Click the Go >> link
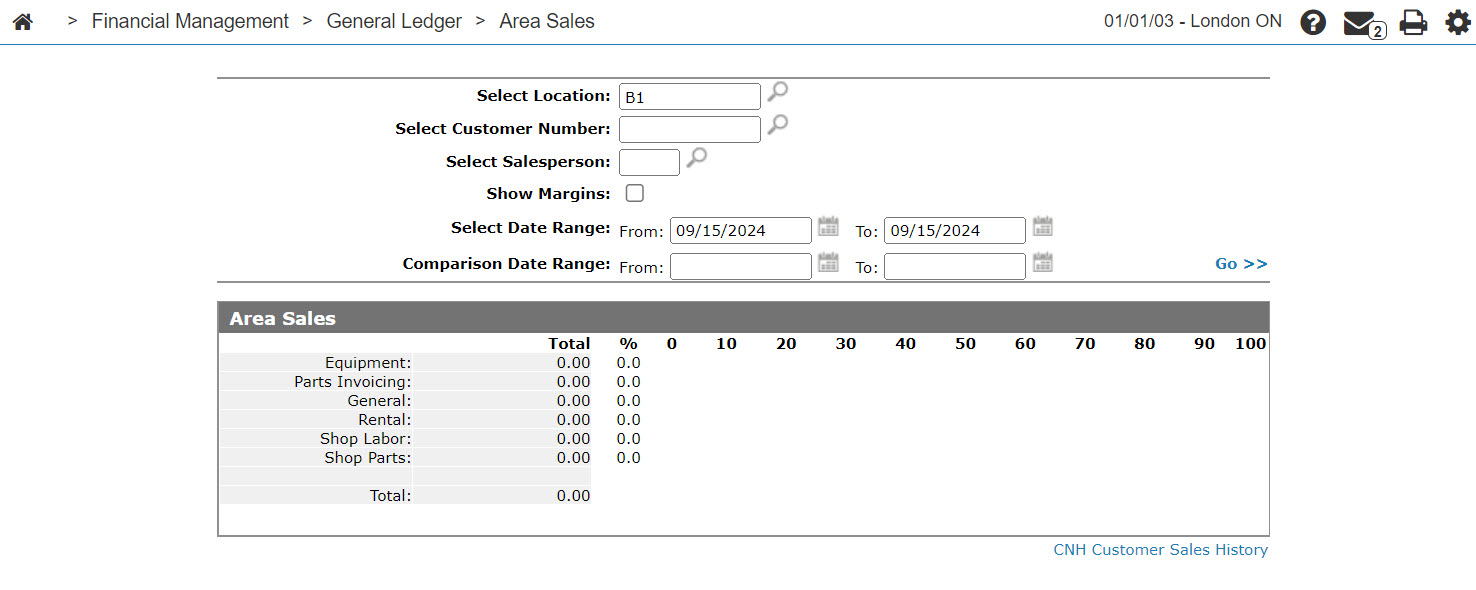1476x590 pixels. pos(1241,264)
